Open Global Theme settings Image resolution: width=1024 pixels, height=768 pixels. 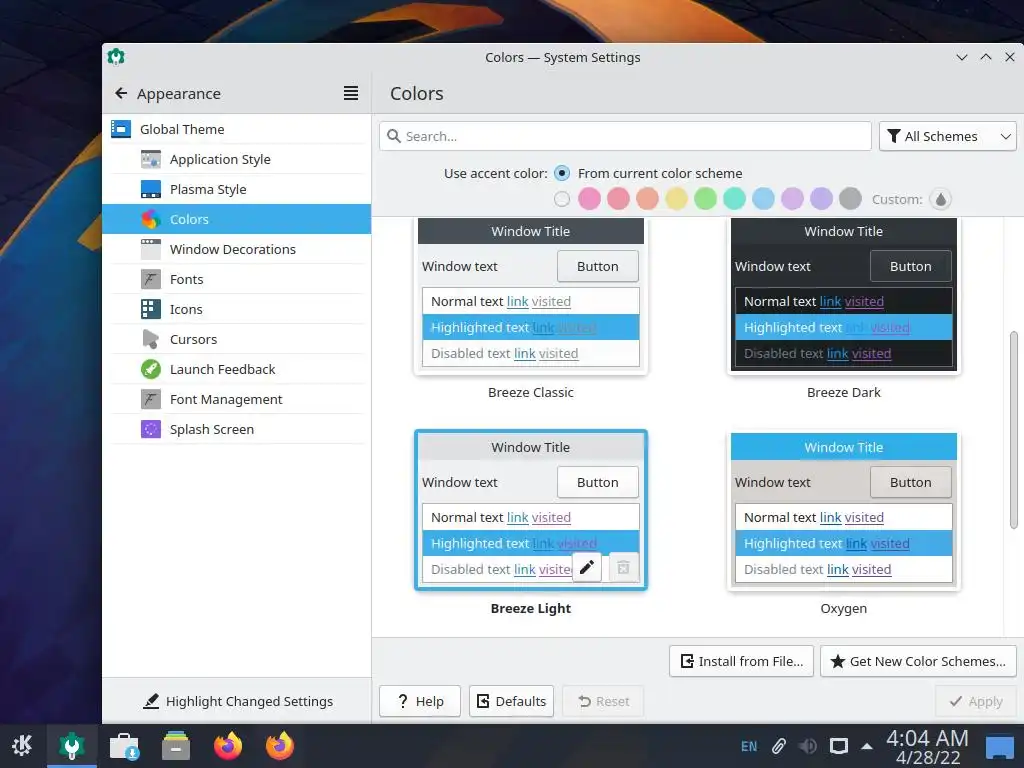tap(236, 129)
